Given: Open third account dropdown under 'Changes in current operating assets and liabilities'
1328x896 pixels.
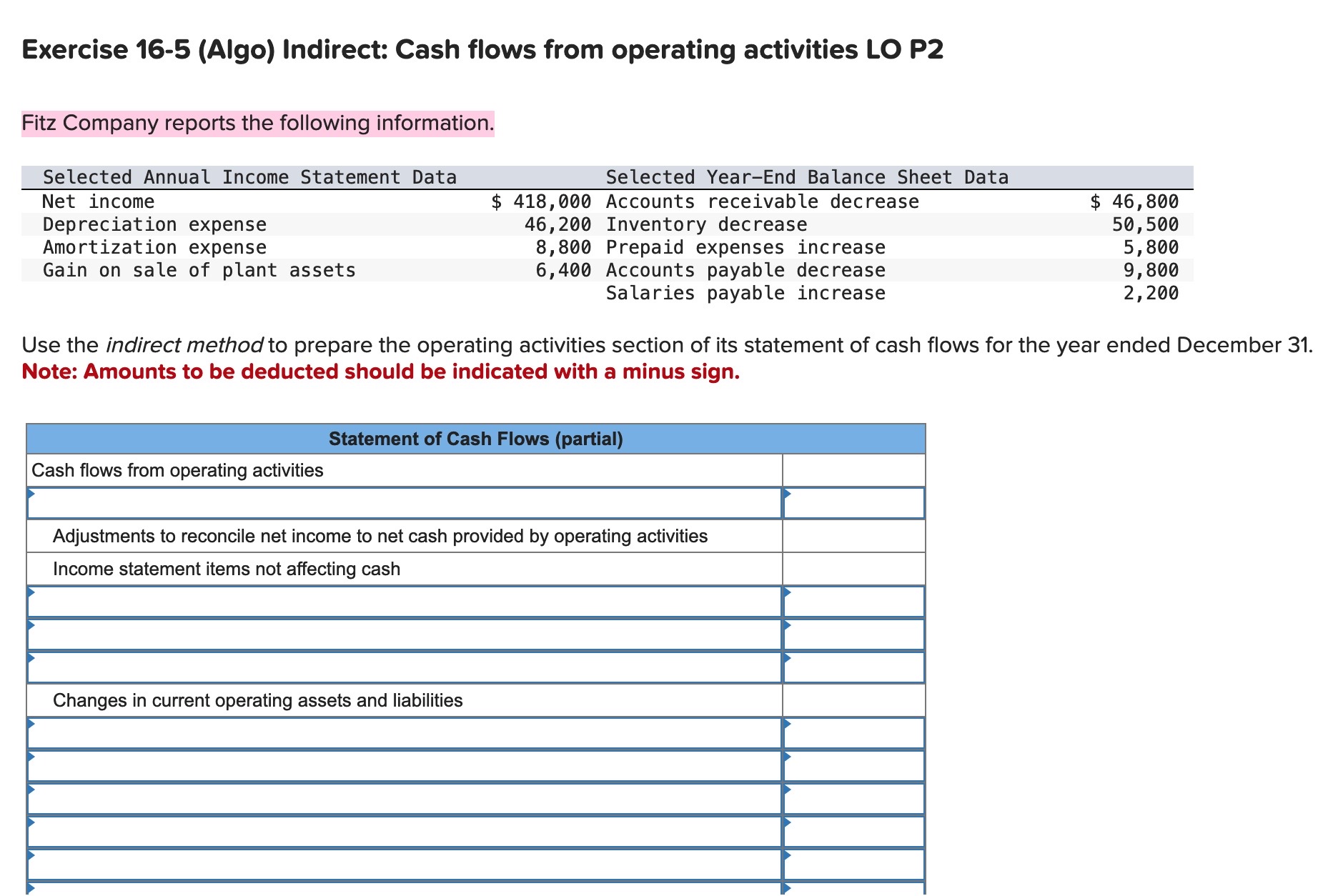Looking at the screenshot, I should click(x=405, y=799).
